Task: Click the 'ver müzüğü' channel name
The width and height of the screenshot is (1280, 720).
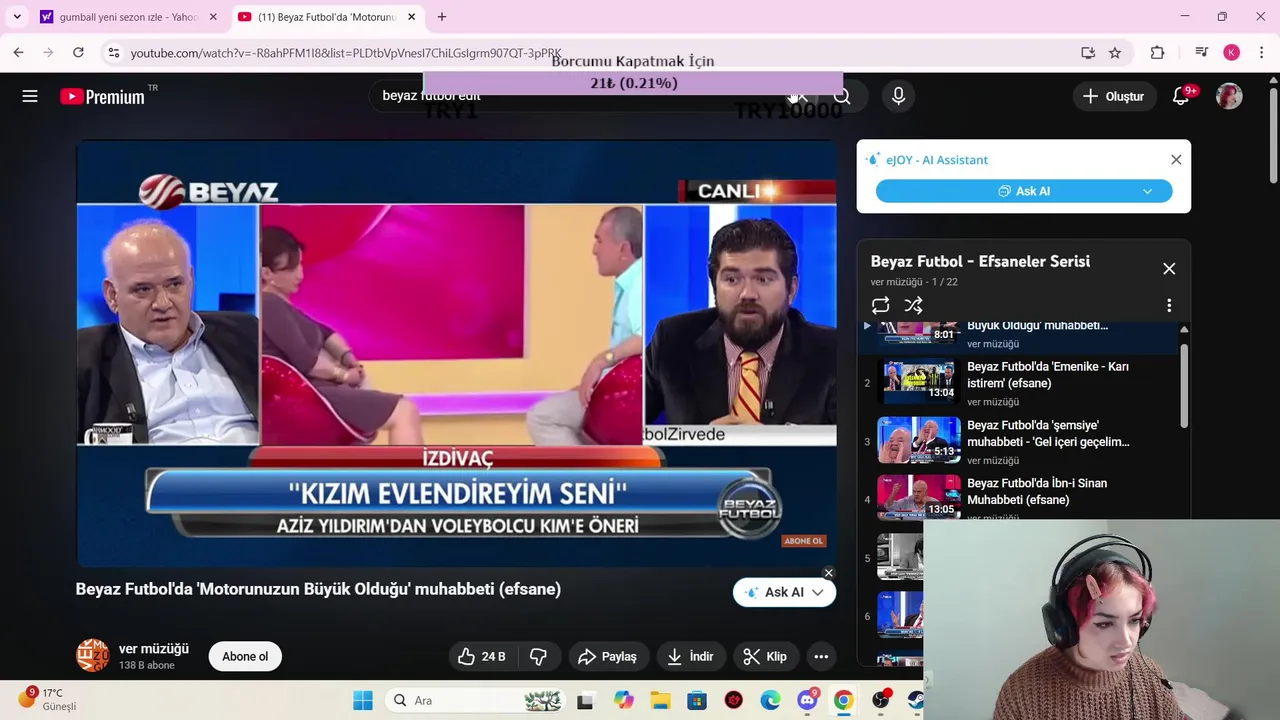Action: pyautogui.click(x=153, y=649)
